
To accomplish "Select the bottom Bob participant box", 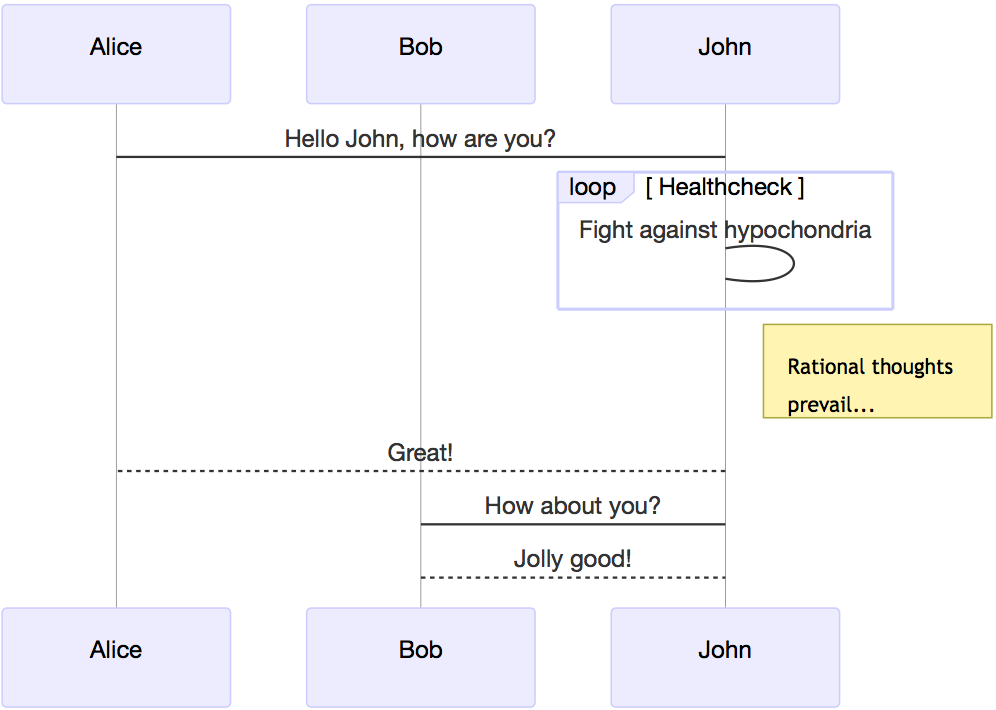I will [421, 657].
